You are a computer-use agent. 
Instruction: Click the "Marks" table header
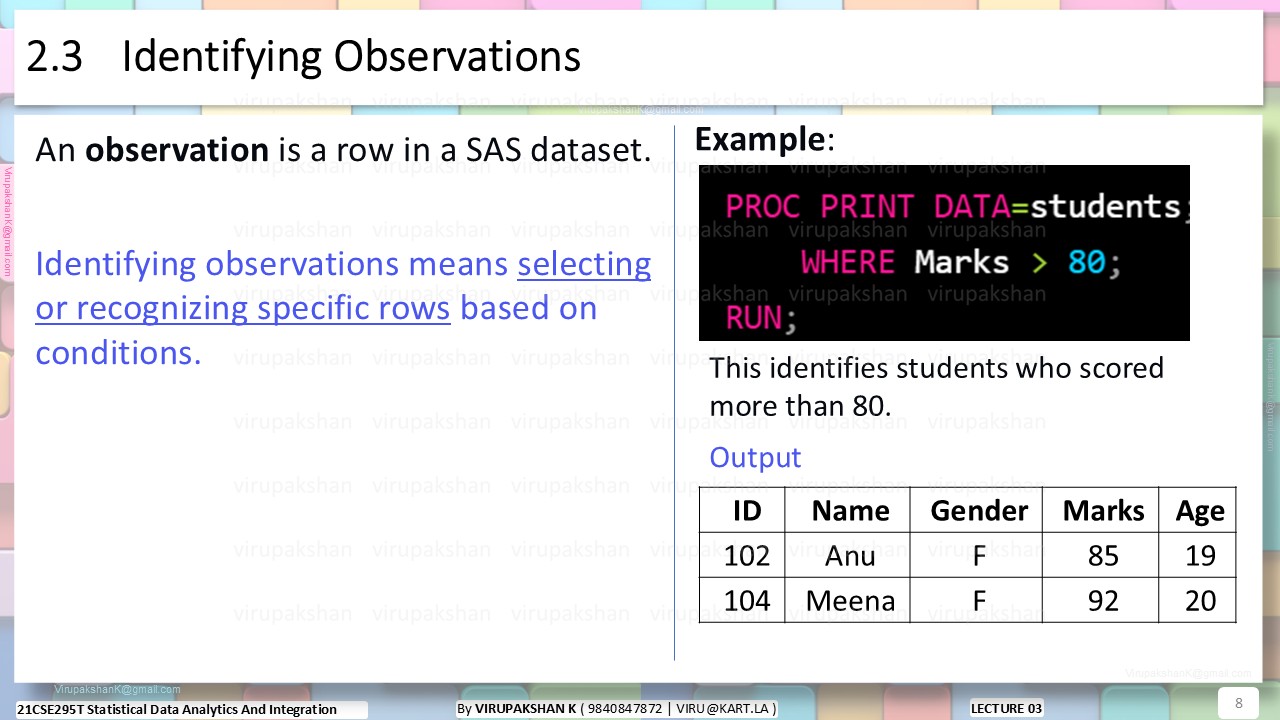(x=1100, y=510)
